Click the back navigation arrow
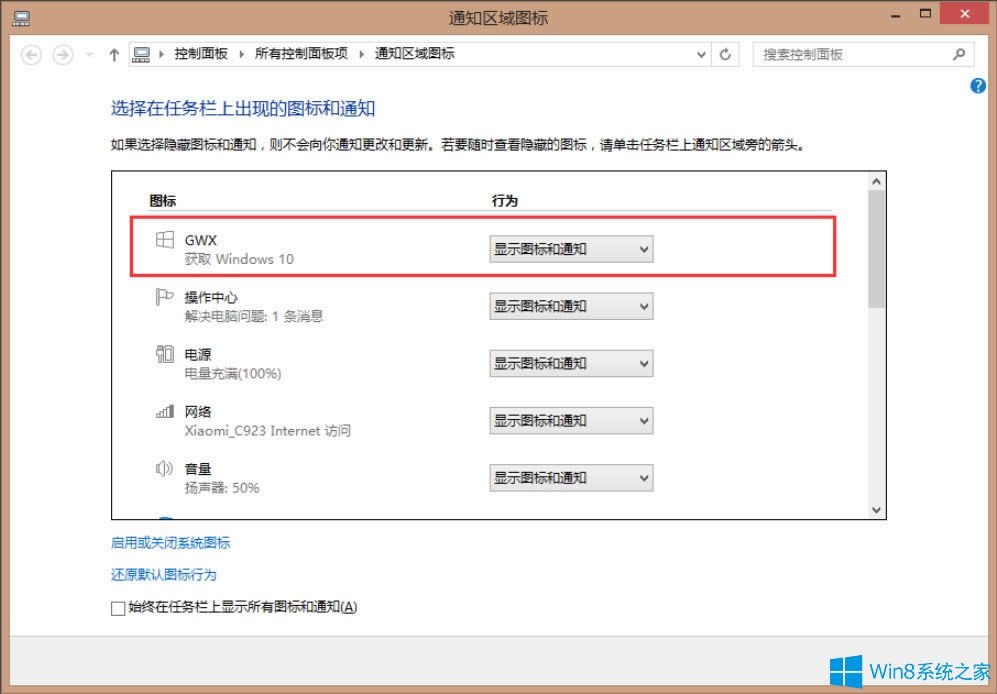 tap(29, 54)
